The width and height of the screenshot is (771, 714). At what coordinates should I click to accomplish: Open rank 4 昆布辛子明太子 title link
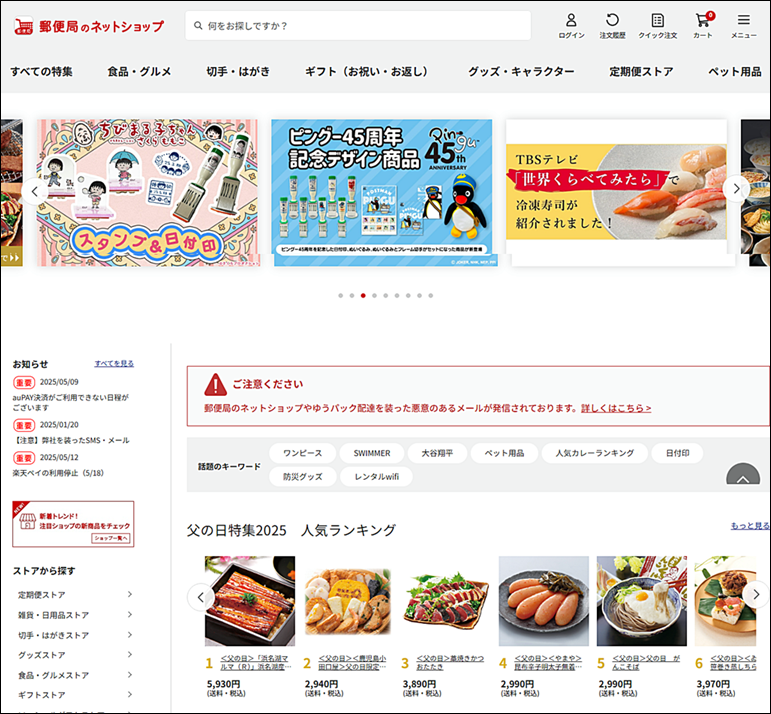548,662
